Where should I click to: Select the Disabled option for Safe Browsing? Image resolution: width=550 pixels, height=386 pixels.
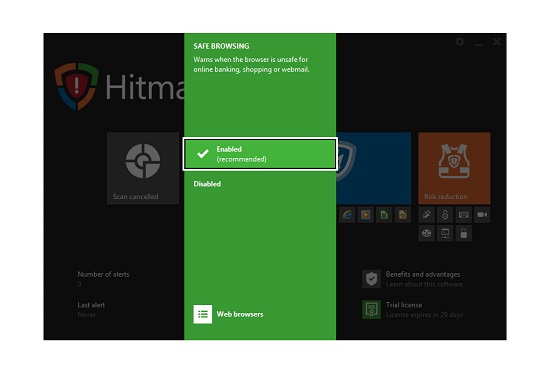pos(207,184)
